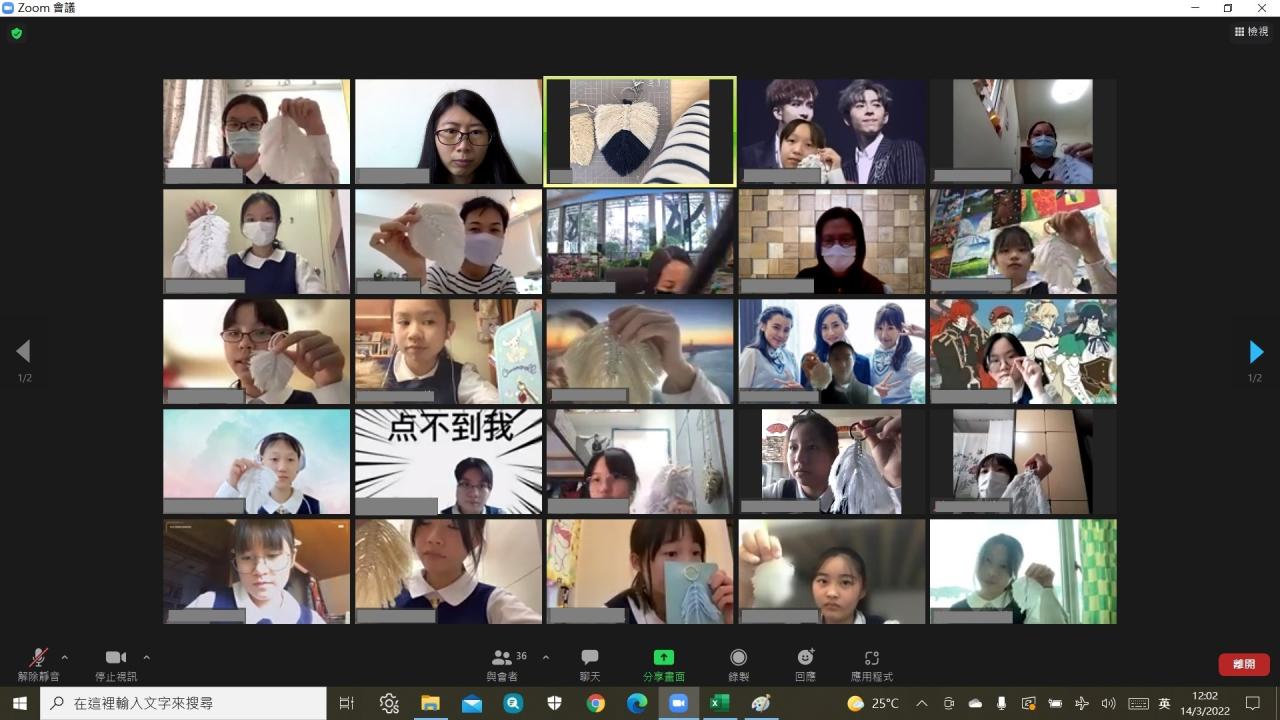Select the 点不到我 video tile
Screen dimensions: 1280x720
pos(448,461)
